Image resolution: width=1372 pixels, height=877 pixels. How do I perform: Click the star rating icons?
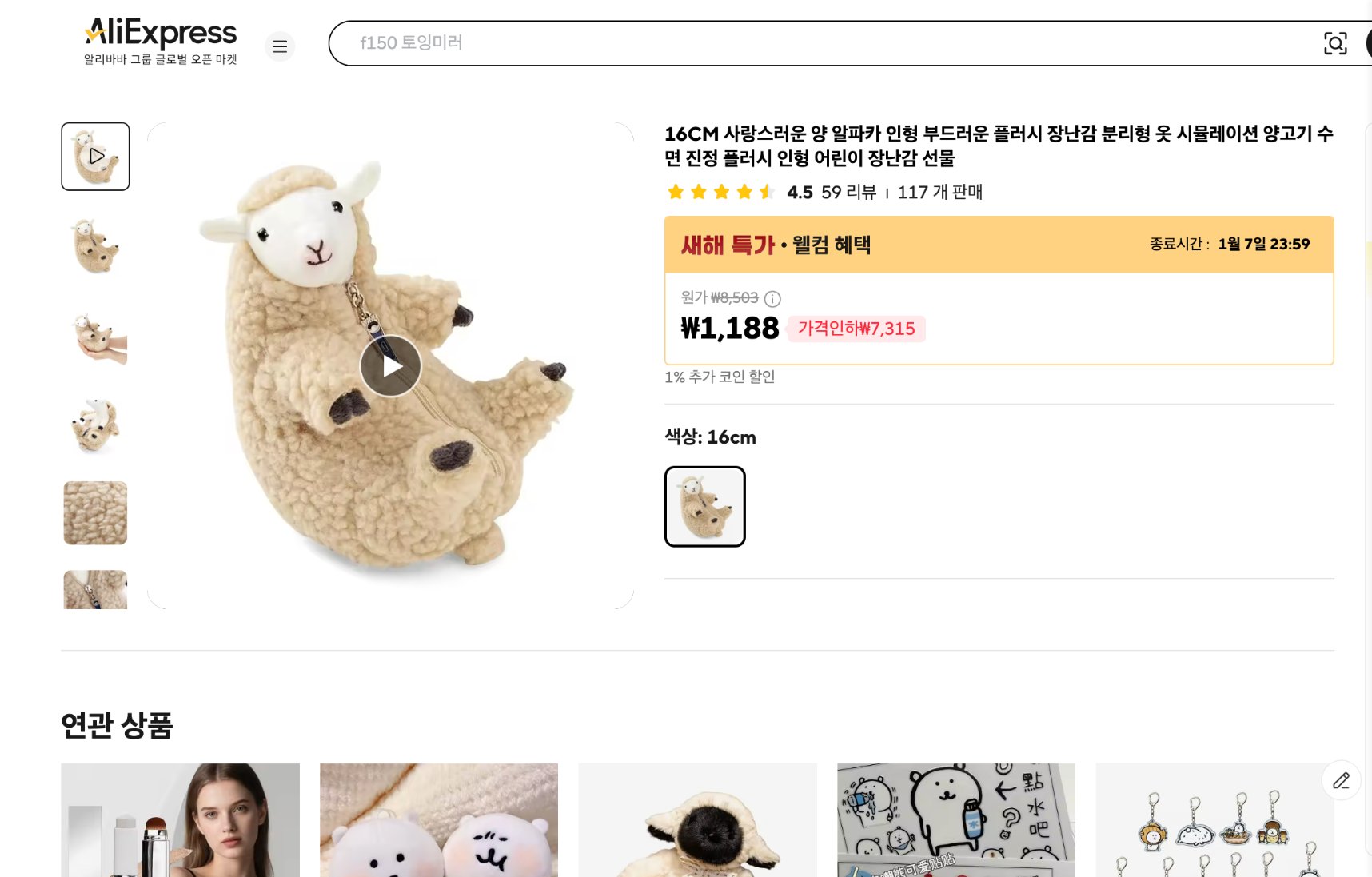(x=720, y=192)
